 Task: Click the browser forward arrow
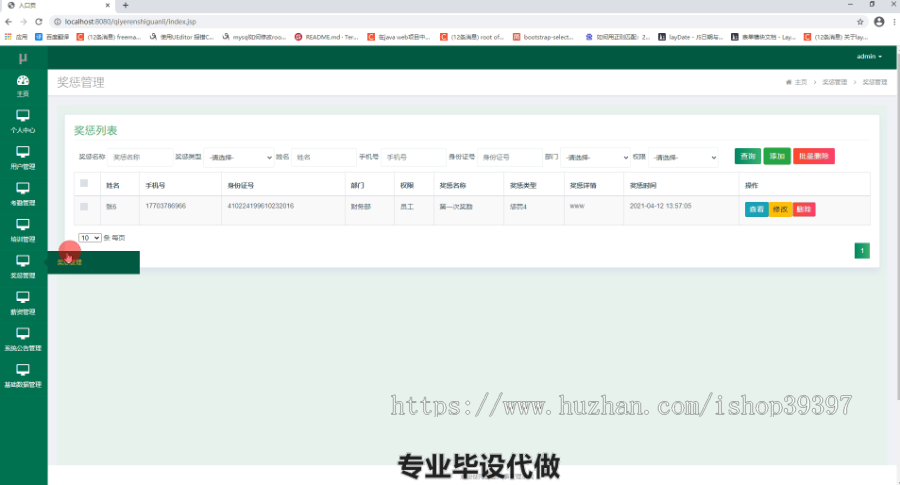click(x=24, y=22)
